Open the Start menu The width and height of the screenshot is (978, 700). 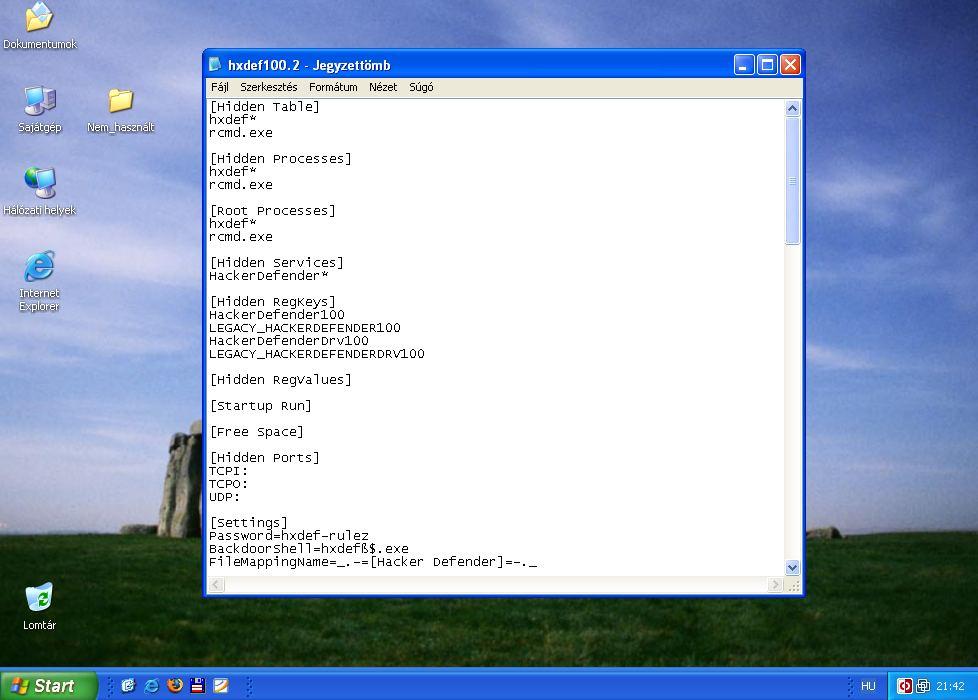(49, 686)
